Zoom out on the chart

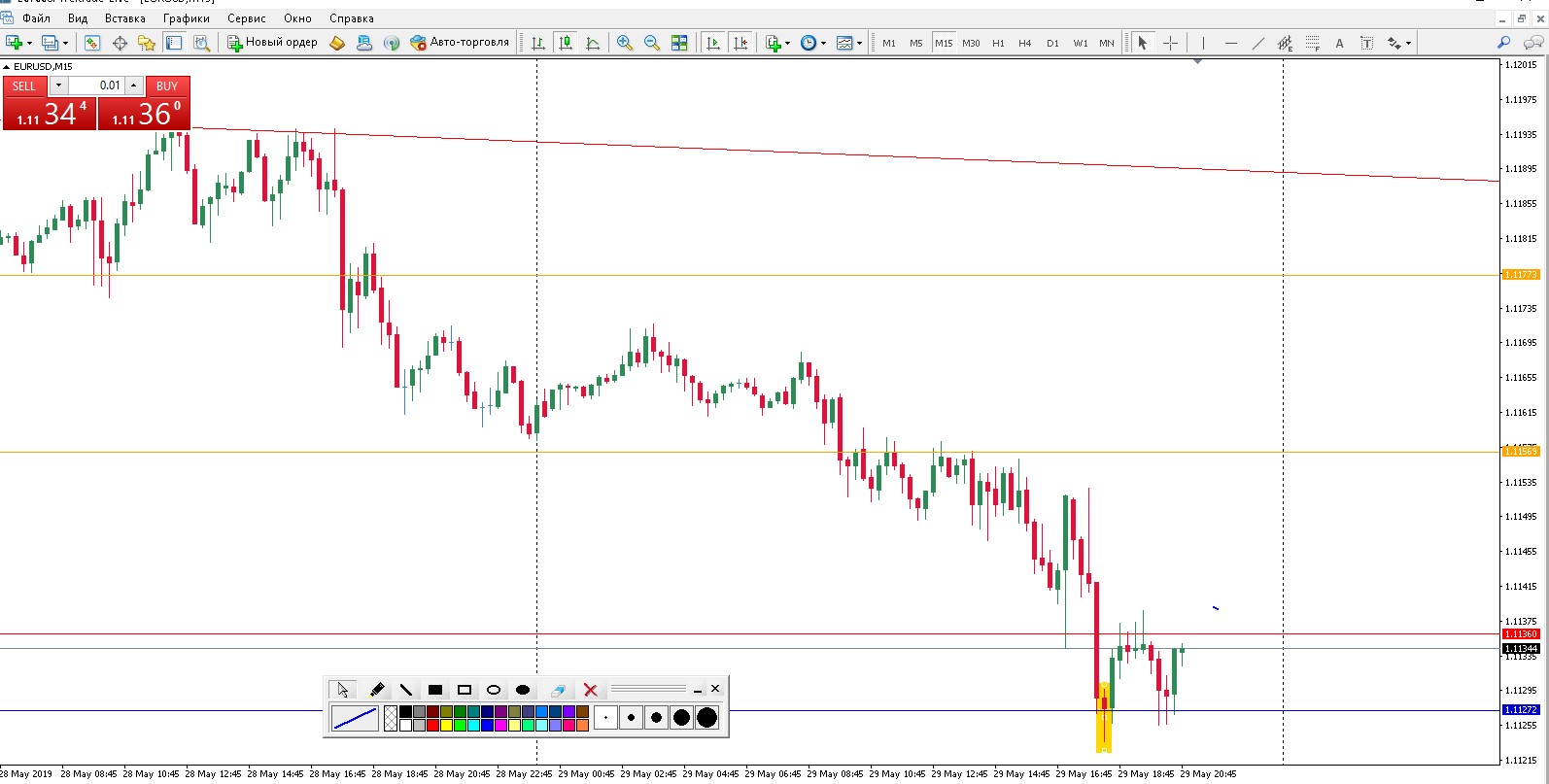coord(652,43)
